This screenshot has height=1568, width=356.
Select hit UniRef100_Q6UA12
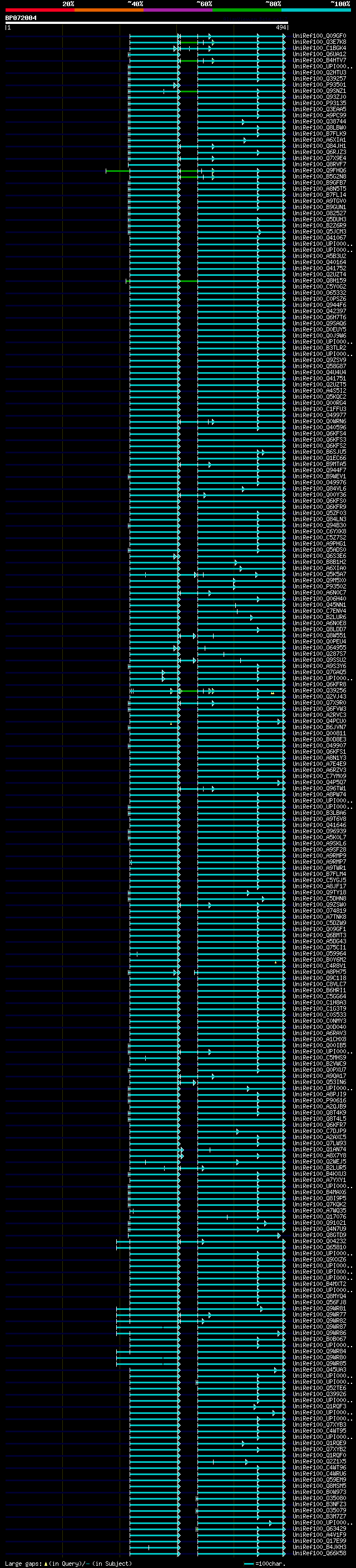pos(319,54)
